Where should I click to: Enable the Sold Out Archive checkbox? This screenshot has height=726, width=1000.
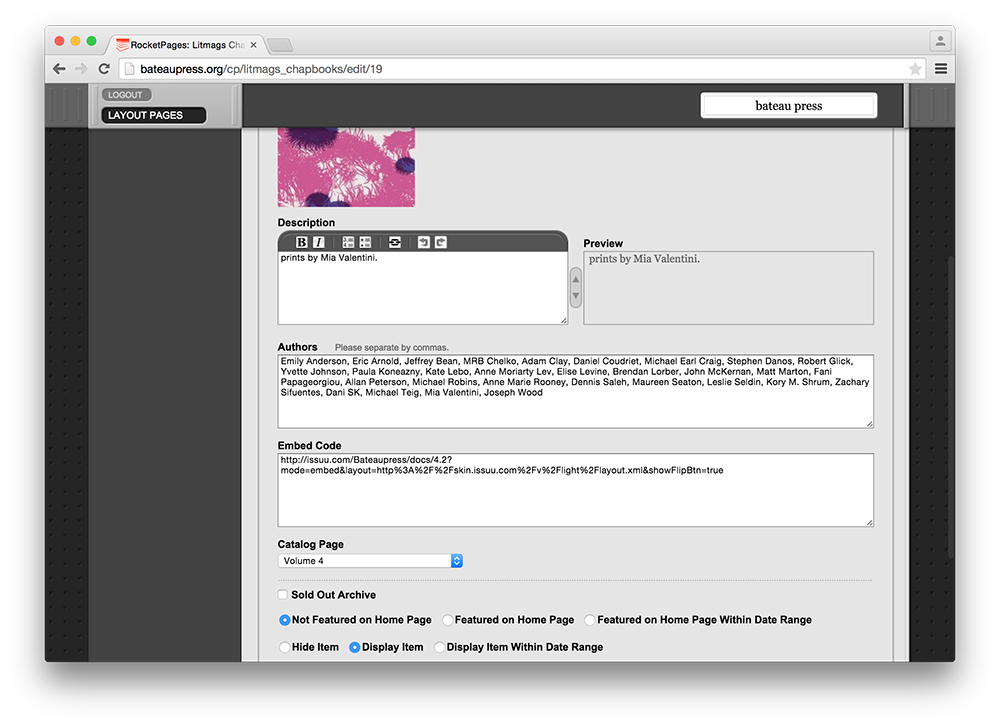point(284,595)
